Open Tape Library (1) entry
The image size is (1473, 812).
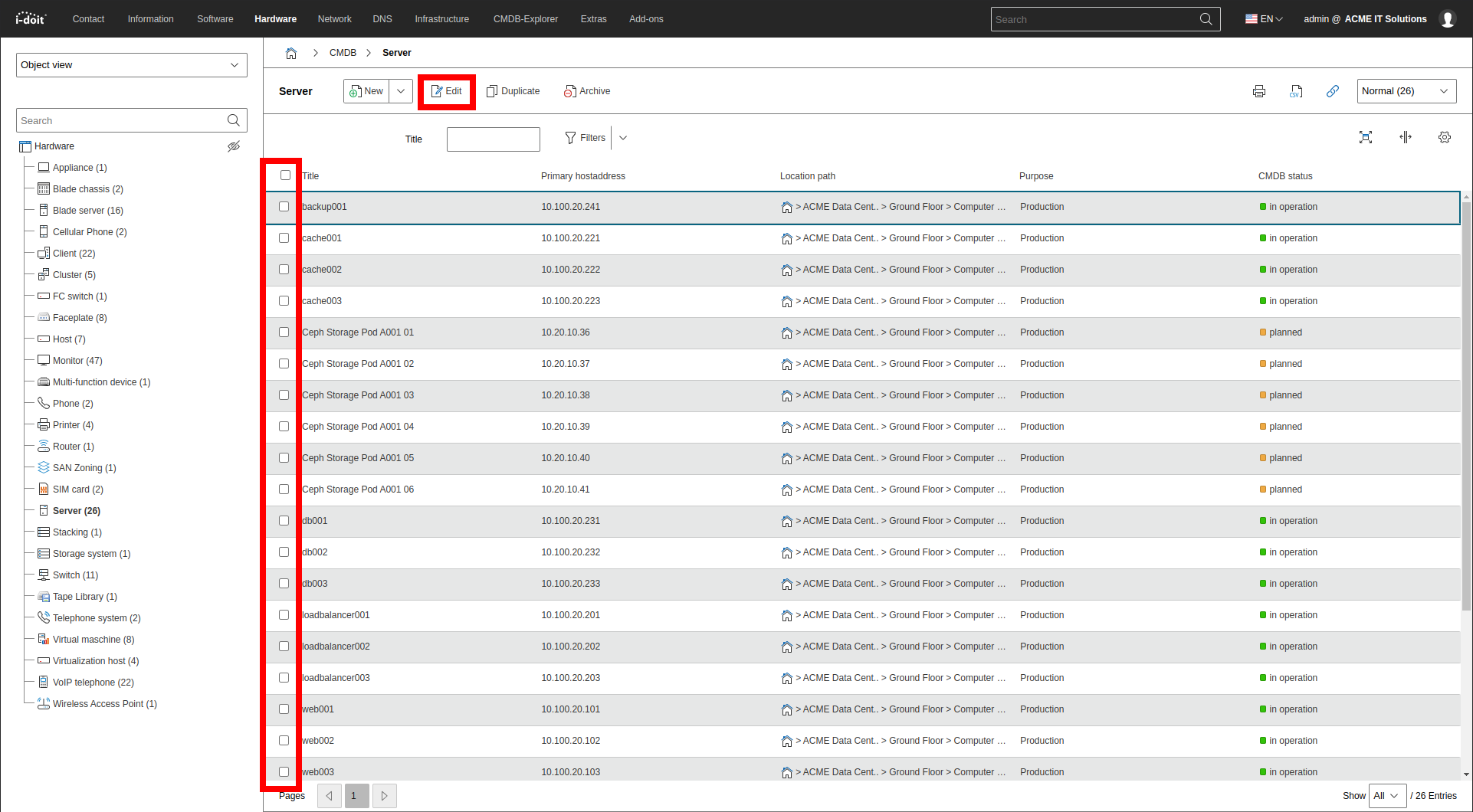click(x=84, y=597)
